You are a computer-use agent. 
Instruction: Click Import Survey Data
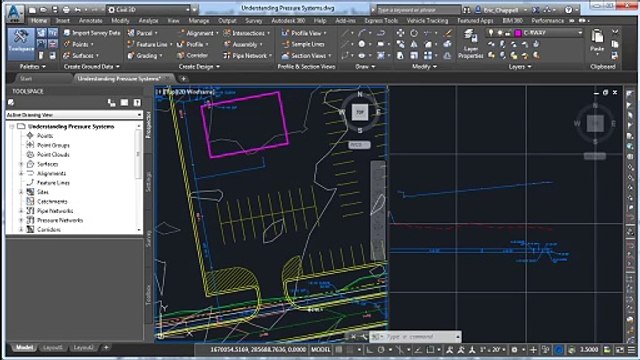(x=92, y=33)
